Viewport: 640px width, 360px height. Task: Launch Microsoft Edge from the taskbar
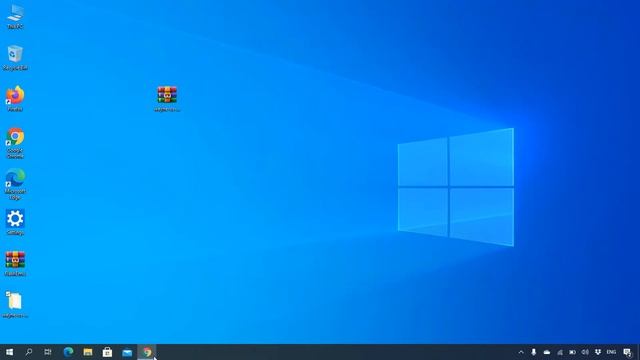pos(68,352)
